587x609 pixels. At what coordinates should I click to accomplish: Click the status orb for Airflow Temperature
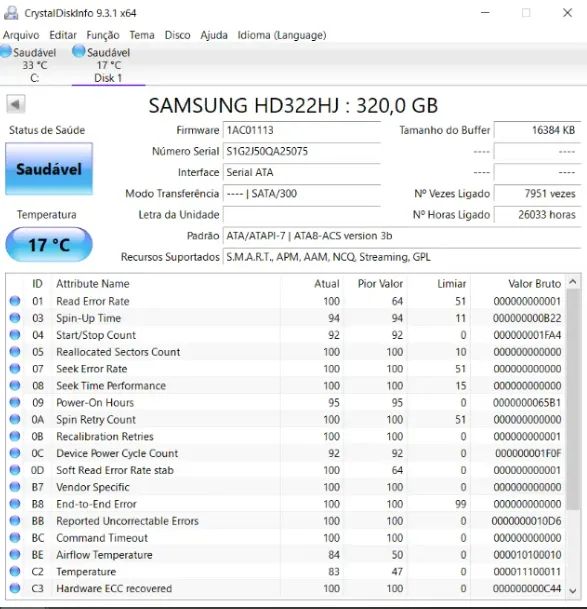tap(15, 554)
